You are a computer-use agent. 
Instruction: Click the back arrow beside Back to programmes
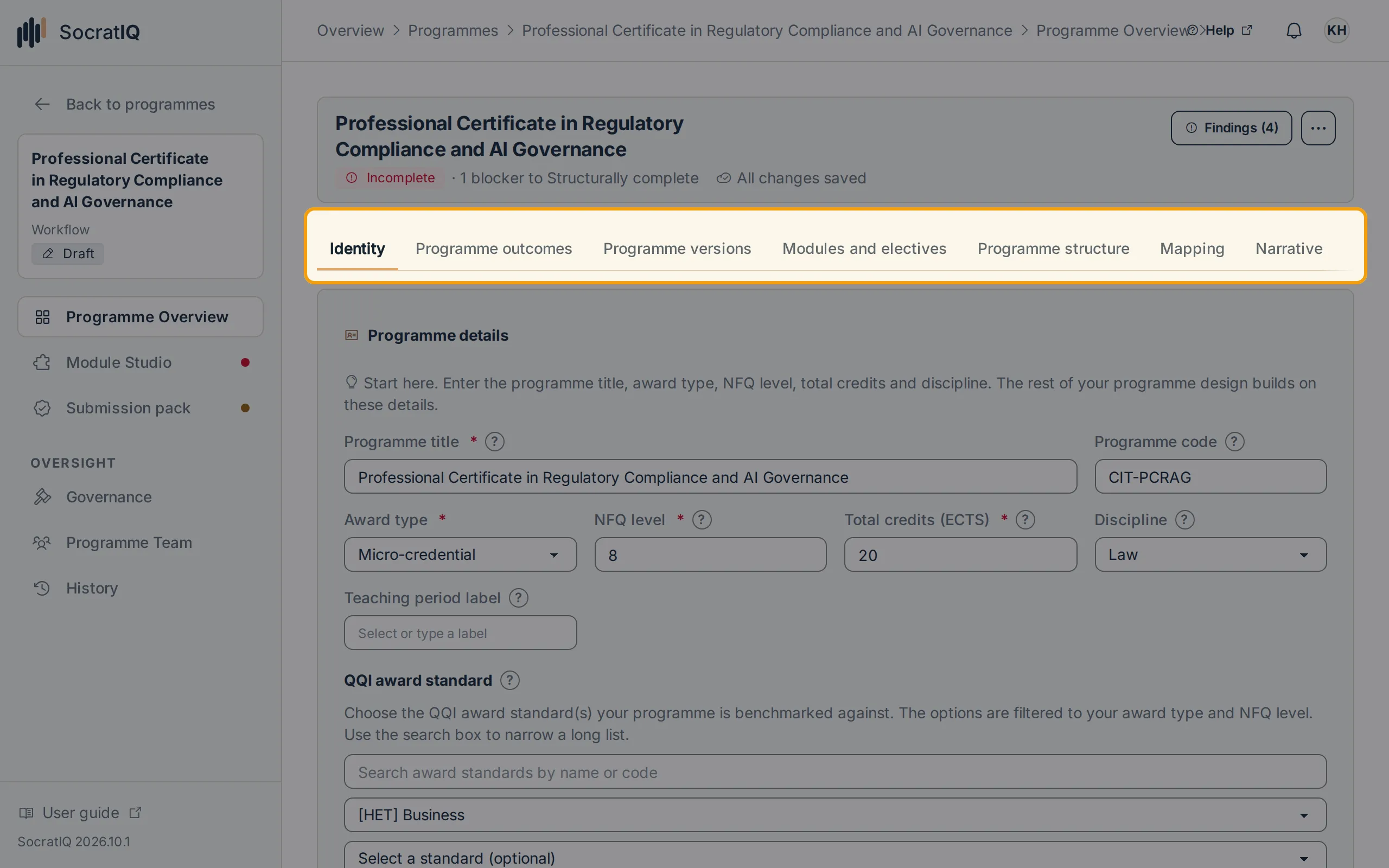[42, 104]
